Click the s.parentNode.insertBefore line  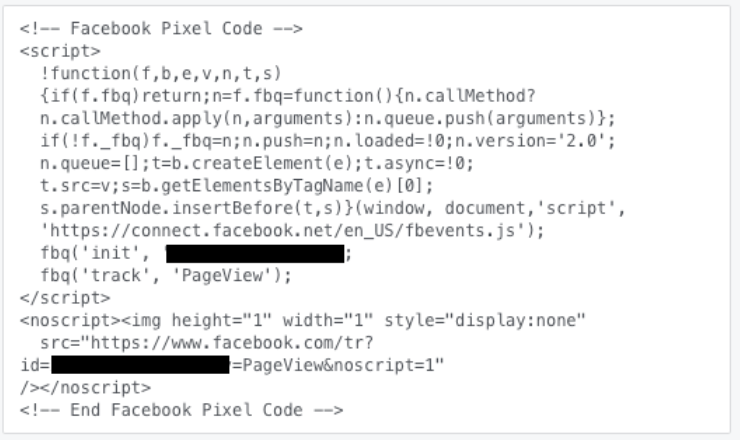pos(333,208)
